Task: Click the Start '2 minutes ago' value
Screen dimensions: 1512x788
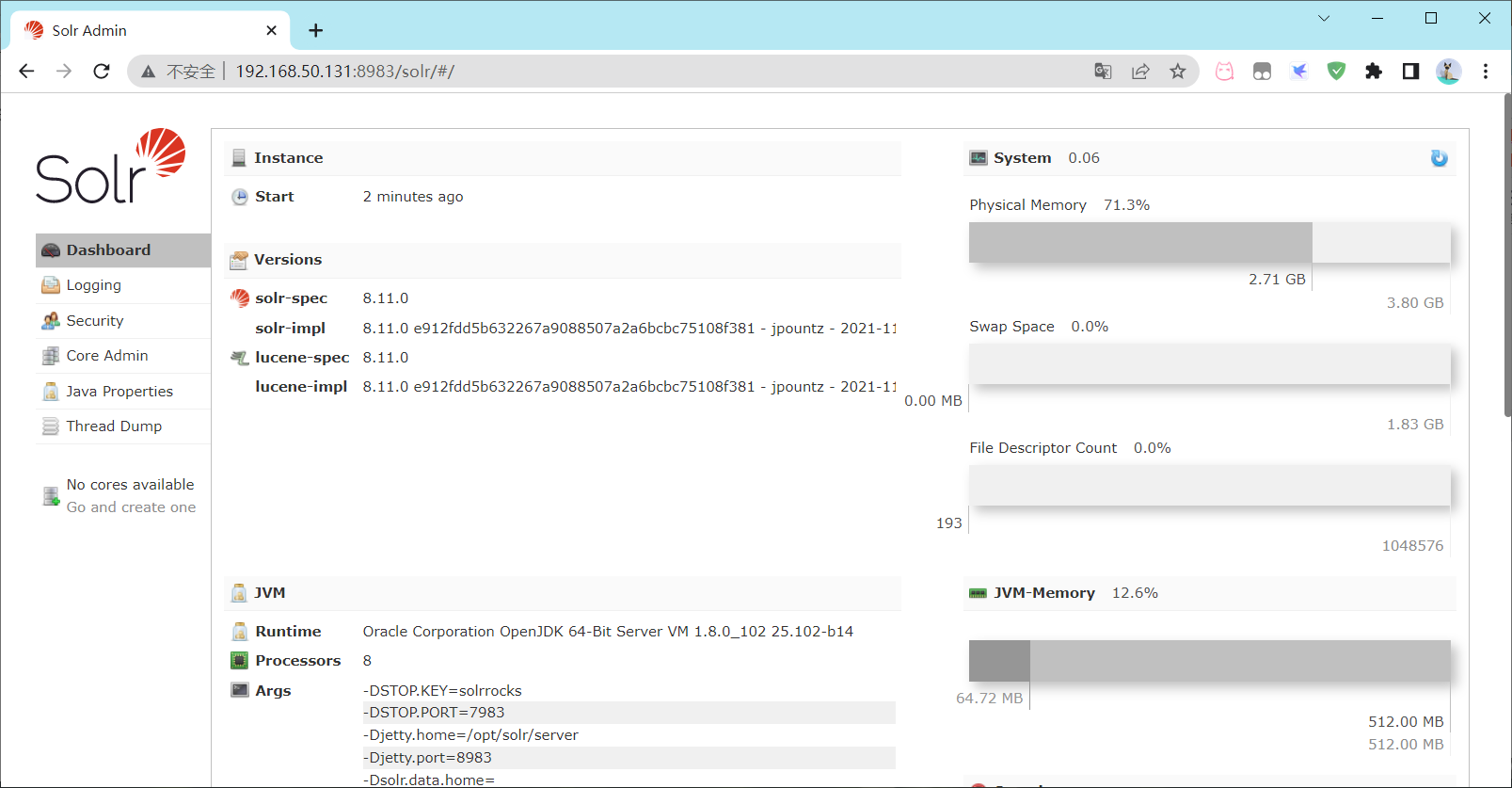Action: coord(413,197)
